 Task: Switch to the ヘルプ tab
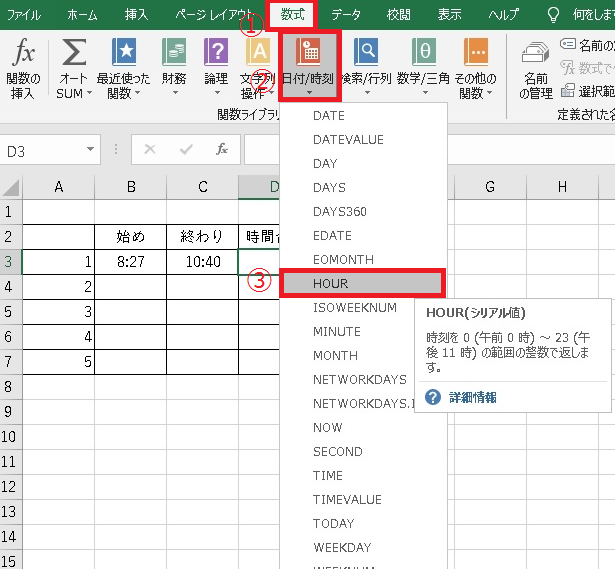coord(504,15)
